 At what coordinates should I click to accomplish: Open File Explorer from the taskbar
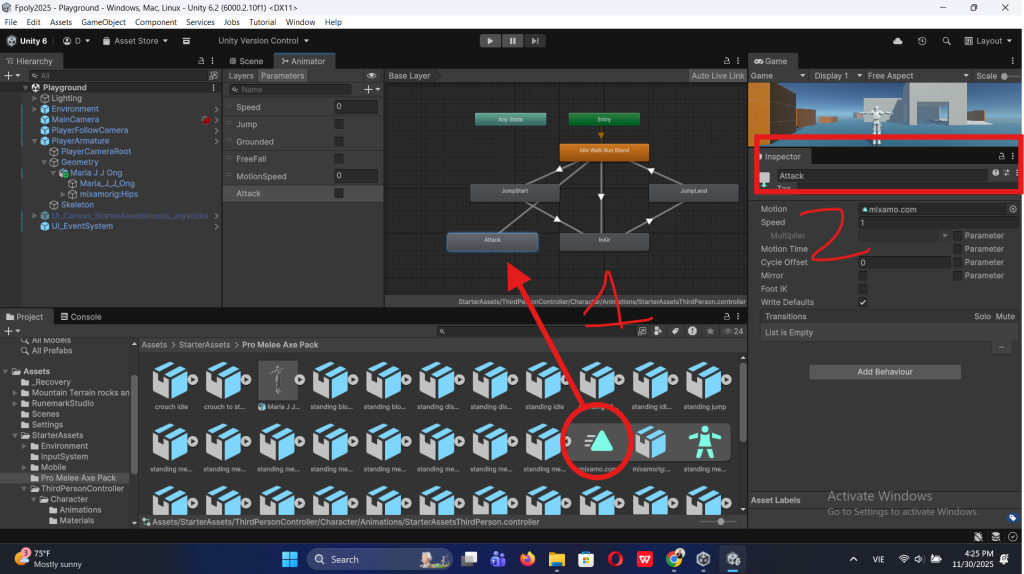click(557, 559)
